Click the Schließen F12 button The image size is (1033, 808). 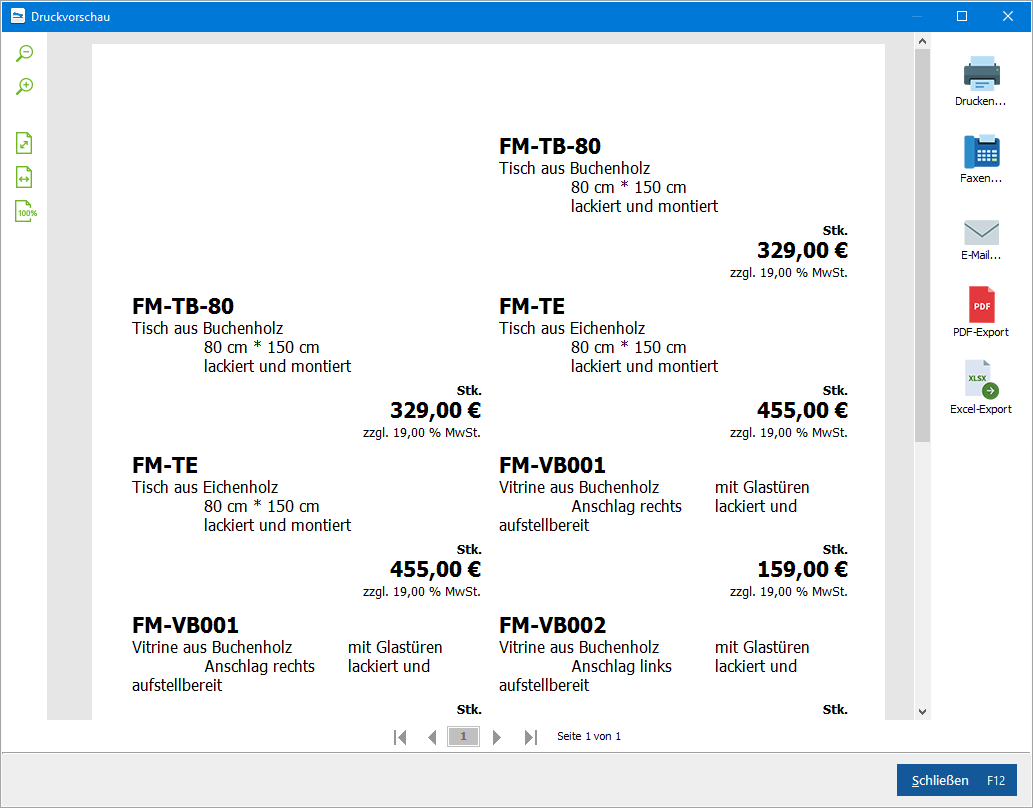point(957,780)
